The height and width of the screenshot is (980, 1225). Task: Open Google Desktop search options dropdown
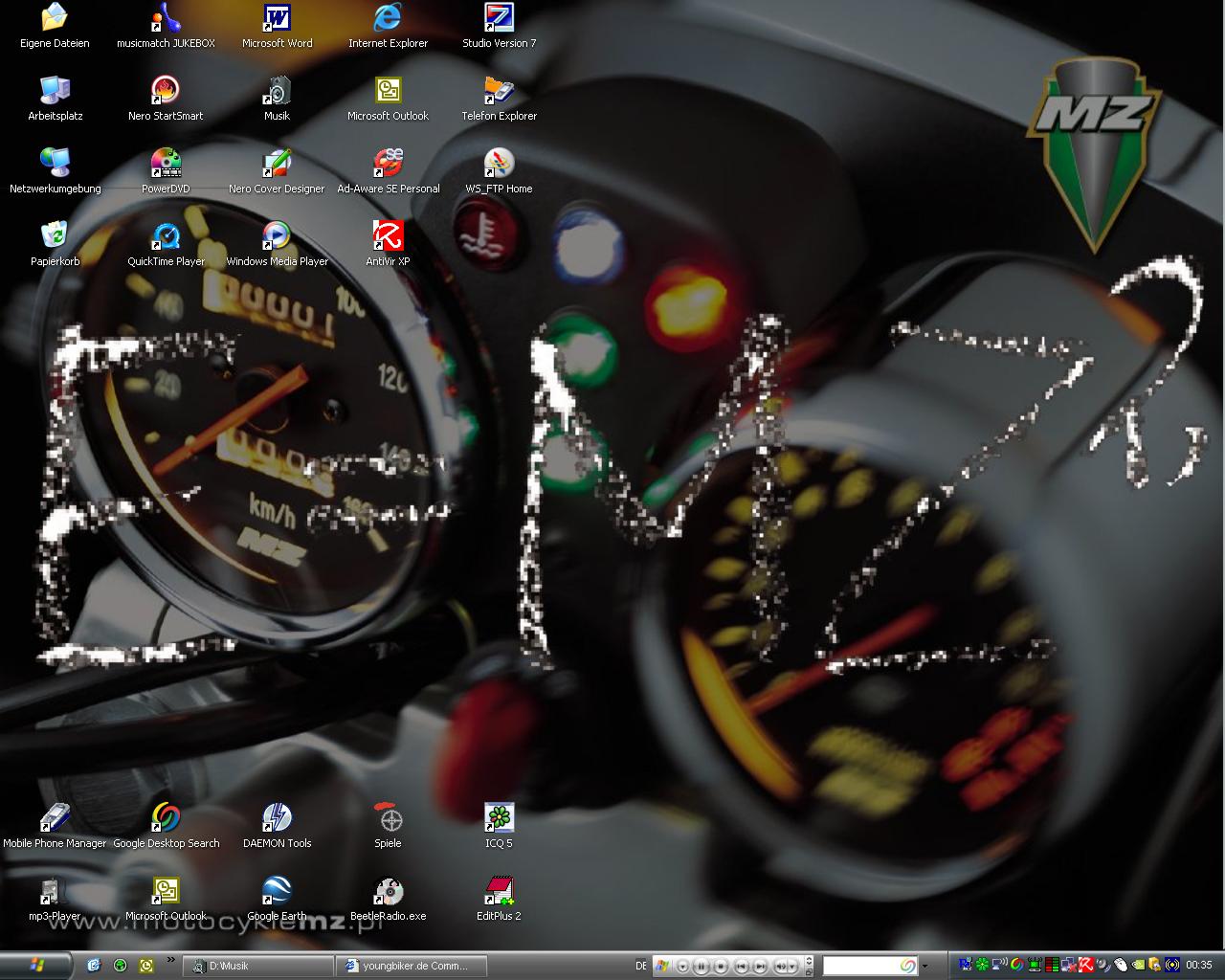(924, 967)
